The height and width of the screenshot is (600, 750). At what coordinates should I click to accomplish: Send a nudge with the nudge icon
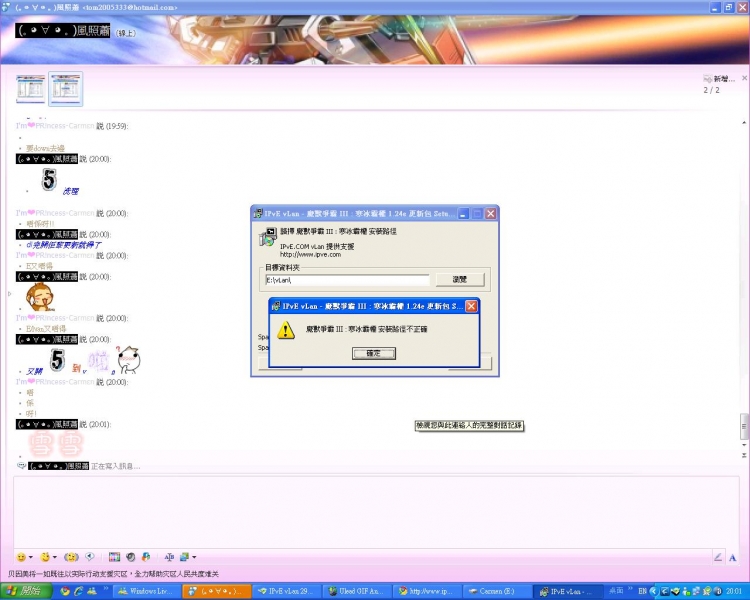[71, 557]
